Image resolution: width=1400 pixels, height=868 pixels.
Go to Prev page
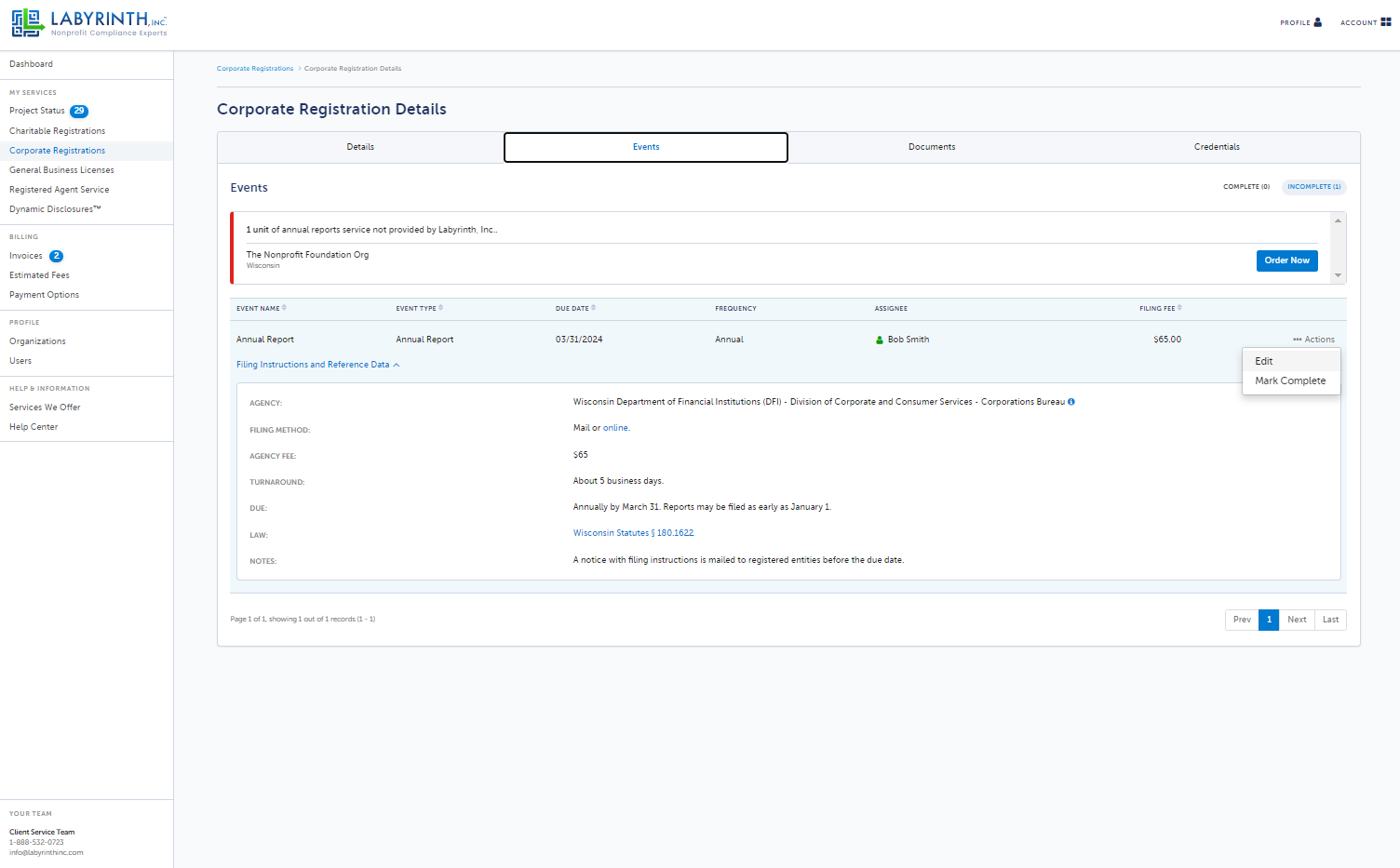(1242, 620)
